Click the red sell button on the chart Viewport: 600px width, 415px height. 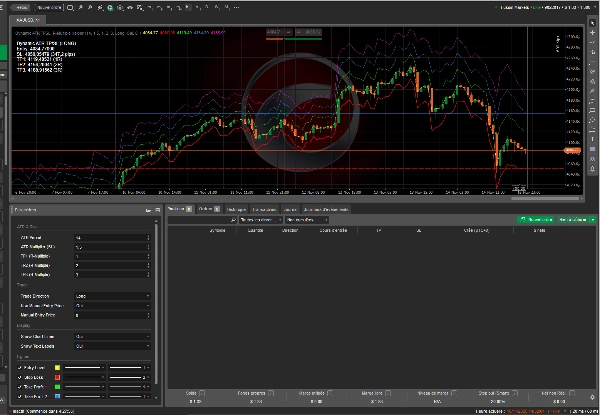(275, 33)
